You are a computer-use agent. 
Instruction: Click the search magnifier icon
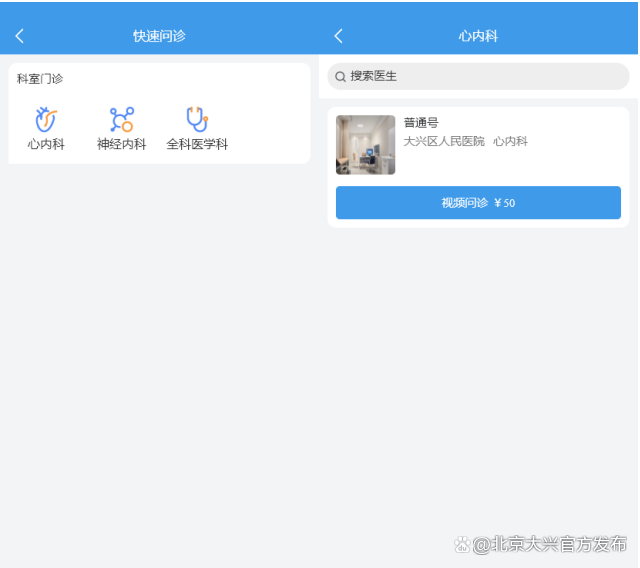(340, 76)
